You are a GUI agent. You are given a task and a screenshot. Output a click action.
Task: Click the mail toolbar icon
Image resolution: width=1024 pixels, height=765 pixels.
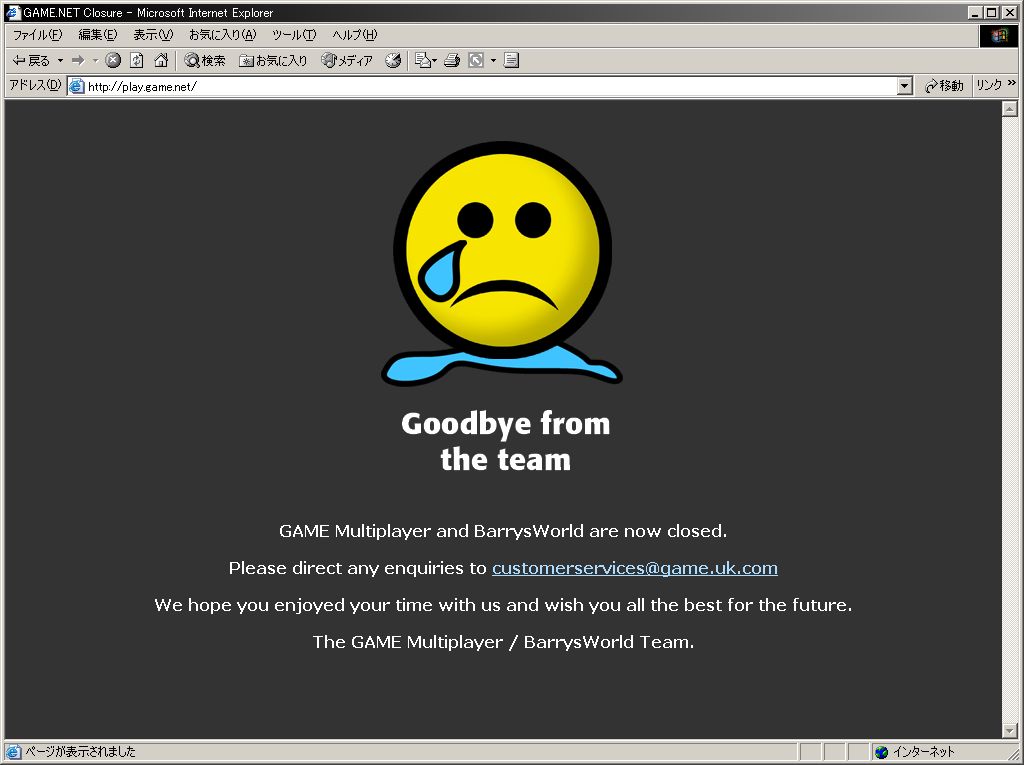pyautogui.click(x=425, y=61)
